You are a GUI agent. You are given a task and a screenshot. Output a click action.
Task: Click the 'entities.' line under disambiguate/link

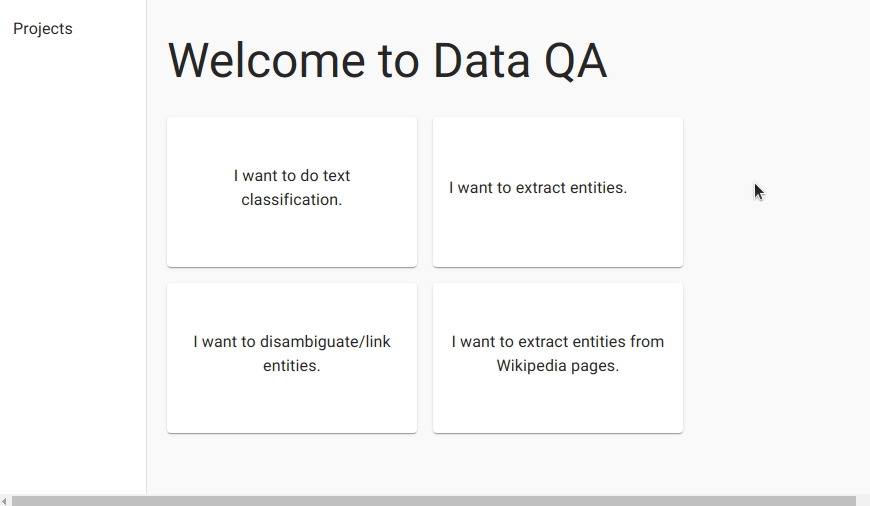click(x=292, y=366)
